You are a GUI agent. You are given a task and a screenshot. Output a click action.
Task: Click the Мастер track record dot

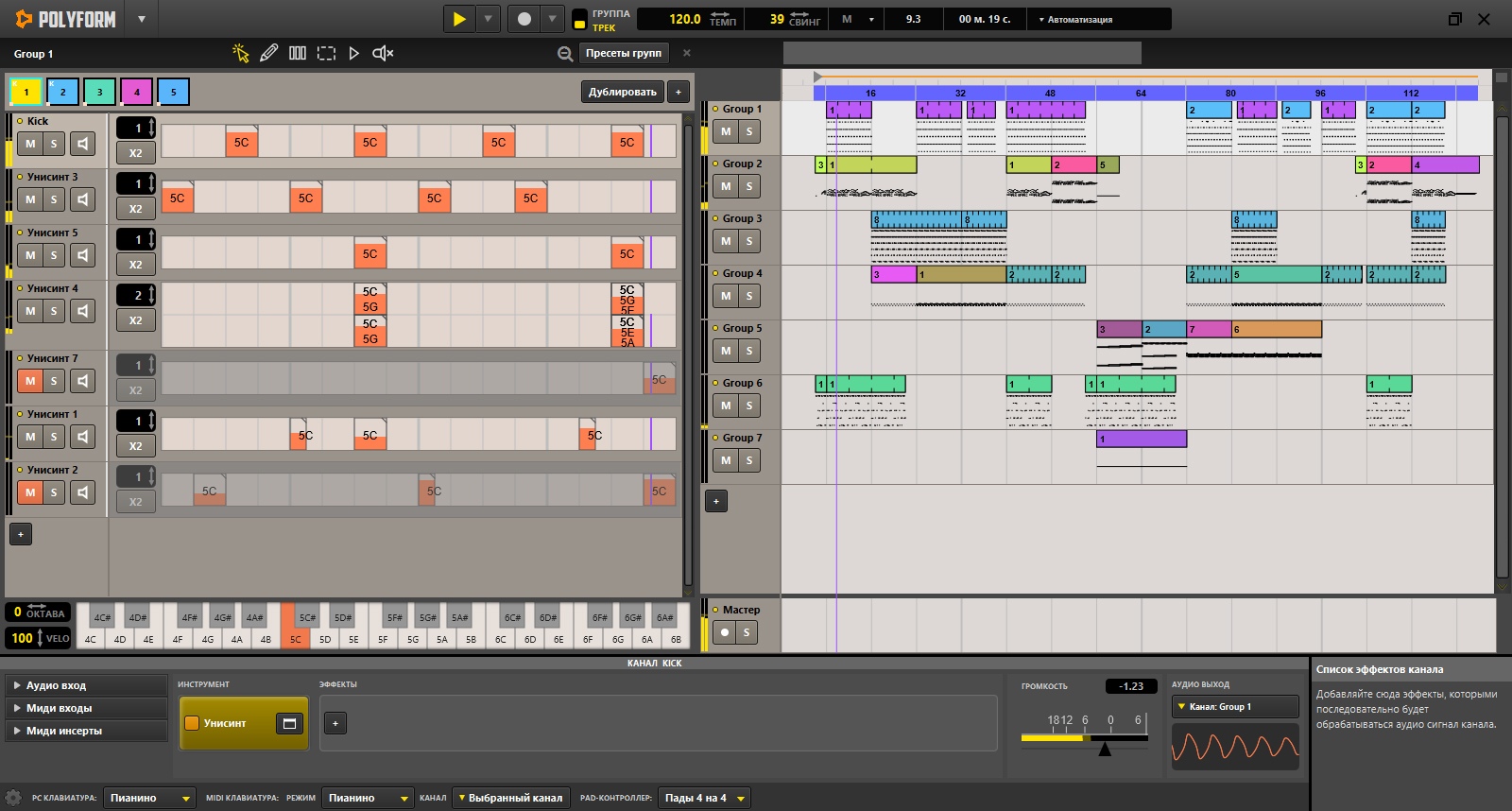[725, 632]
